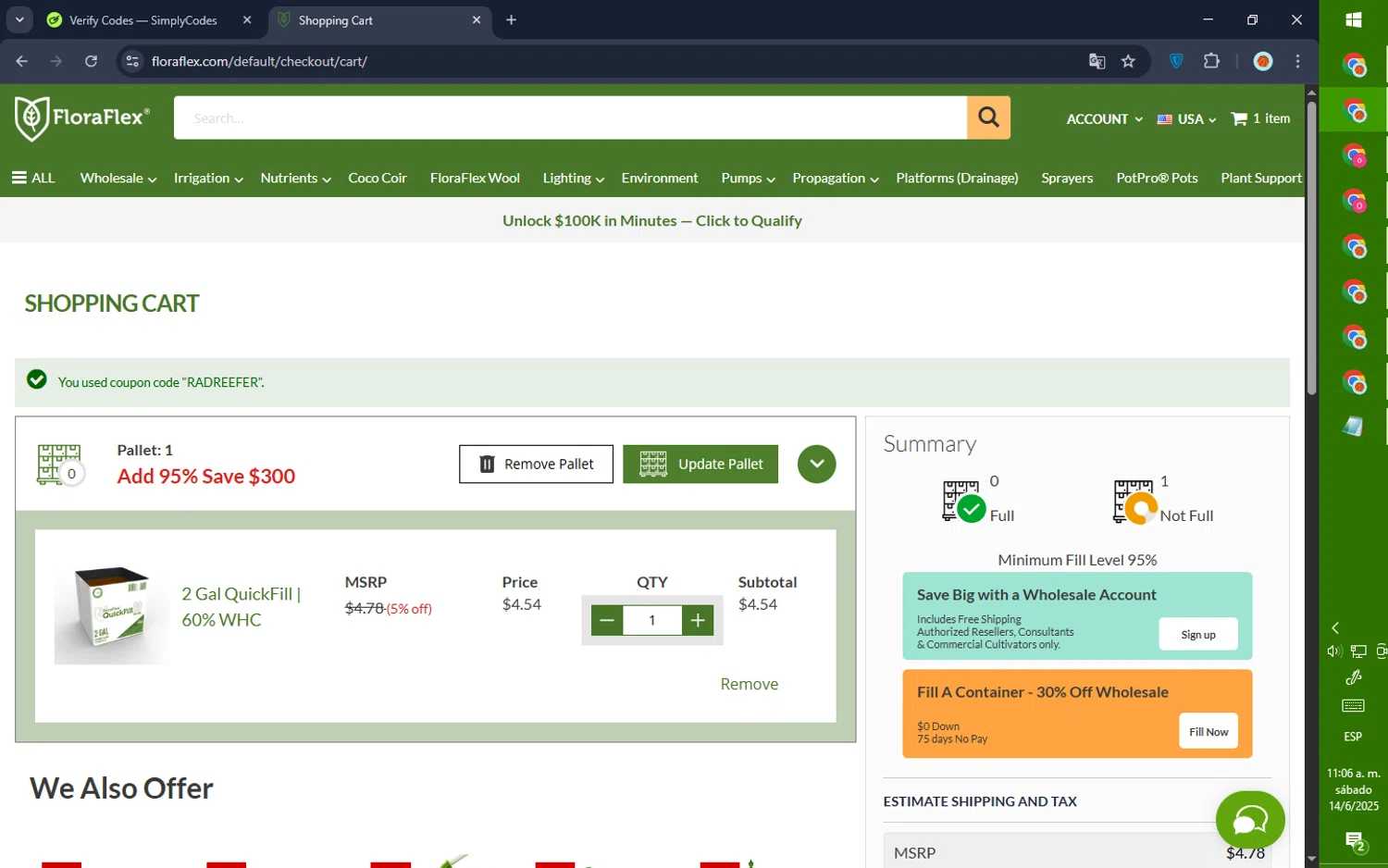Click the Full pallets icon in Summary
1388x868 pixels.
coord(964,501)
